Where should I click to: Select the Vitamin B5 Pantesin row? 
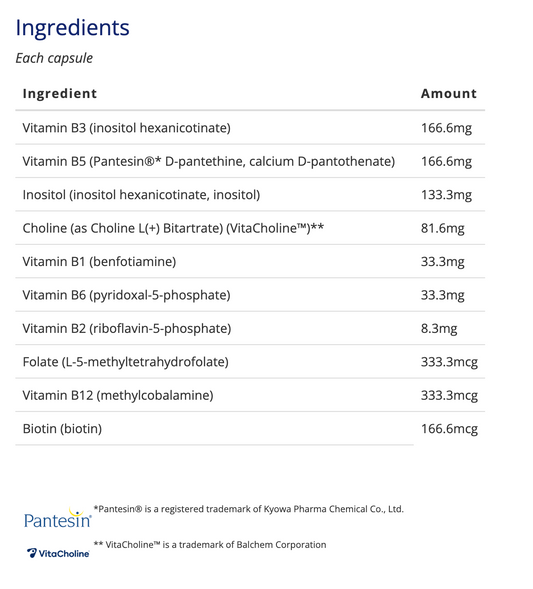(x=250, y=161)
